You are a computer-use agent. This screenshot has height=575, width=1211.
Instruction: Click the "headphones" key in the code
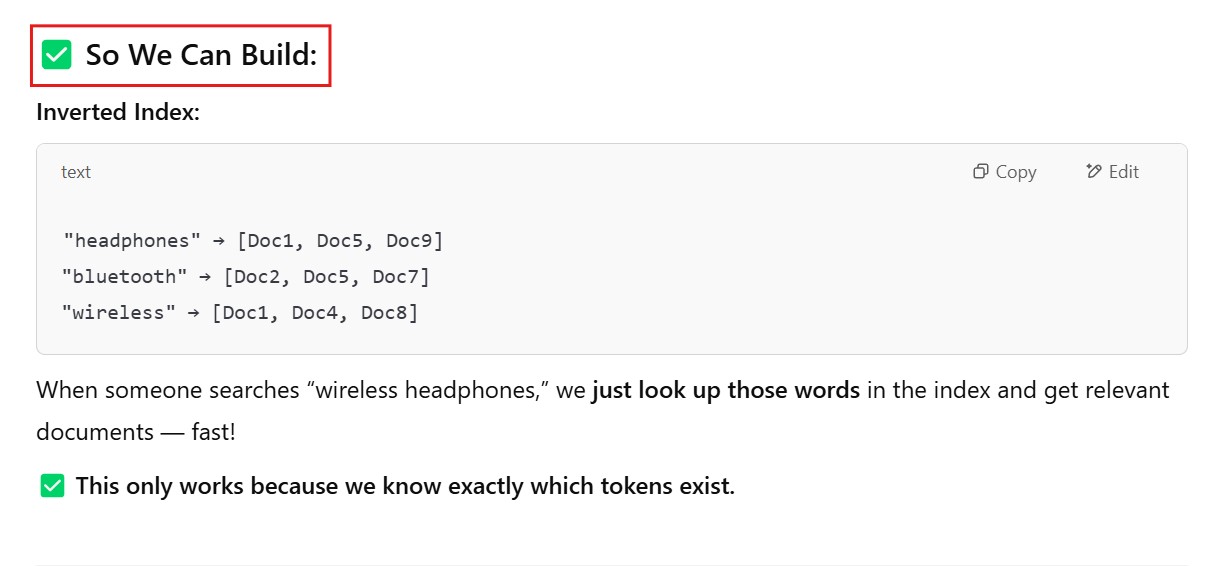[132, 241]
